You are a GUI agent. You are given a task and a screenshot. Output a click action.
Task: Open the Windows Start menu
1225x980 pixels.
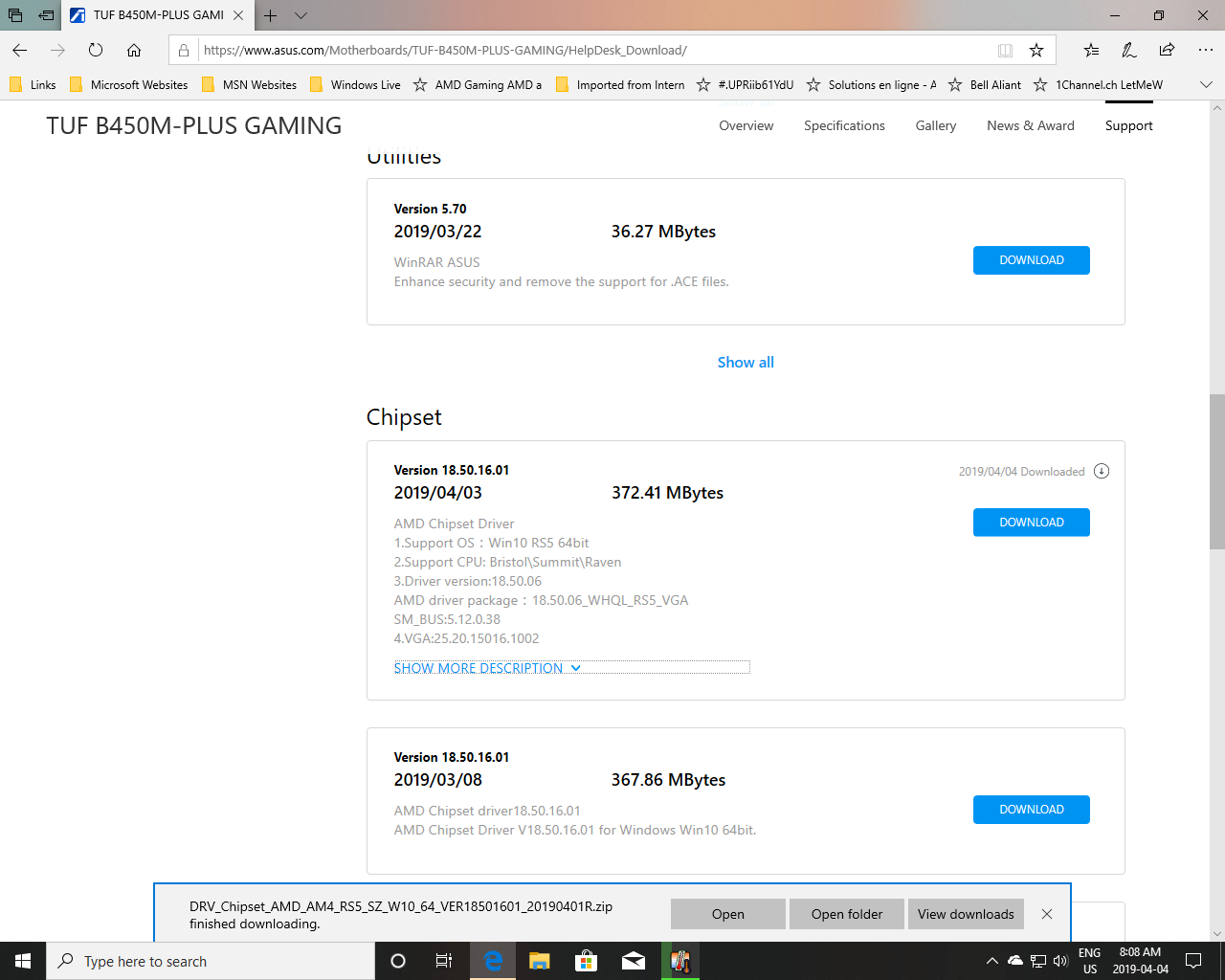click(23, 961)
